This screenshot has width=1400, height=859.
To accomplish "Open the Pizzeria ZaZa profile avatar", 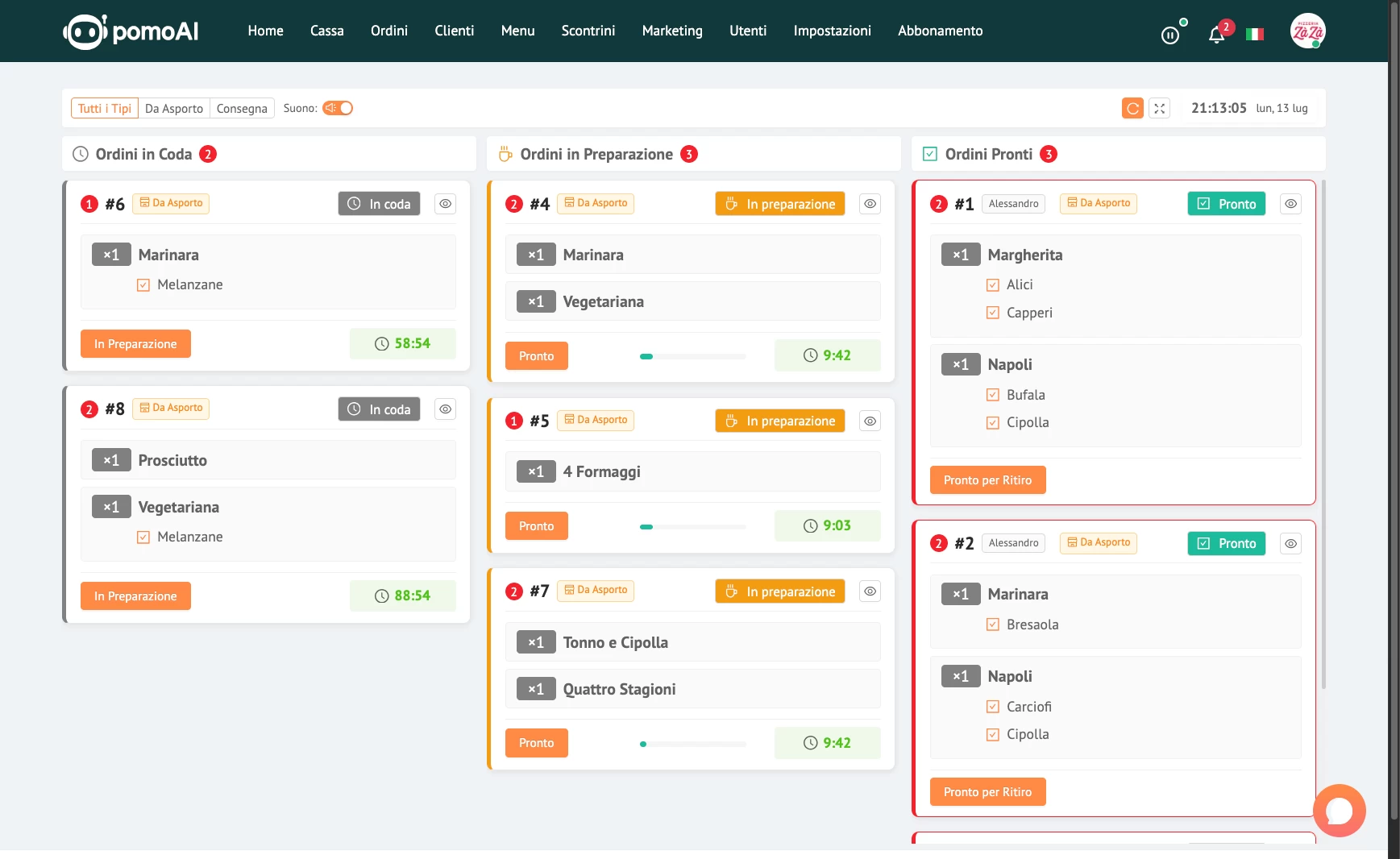I will coord(1307,31).
